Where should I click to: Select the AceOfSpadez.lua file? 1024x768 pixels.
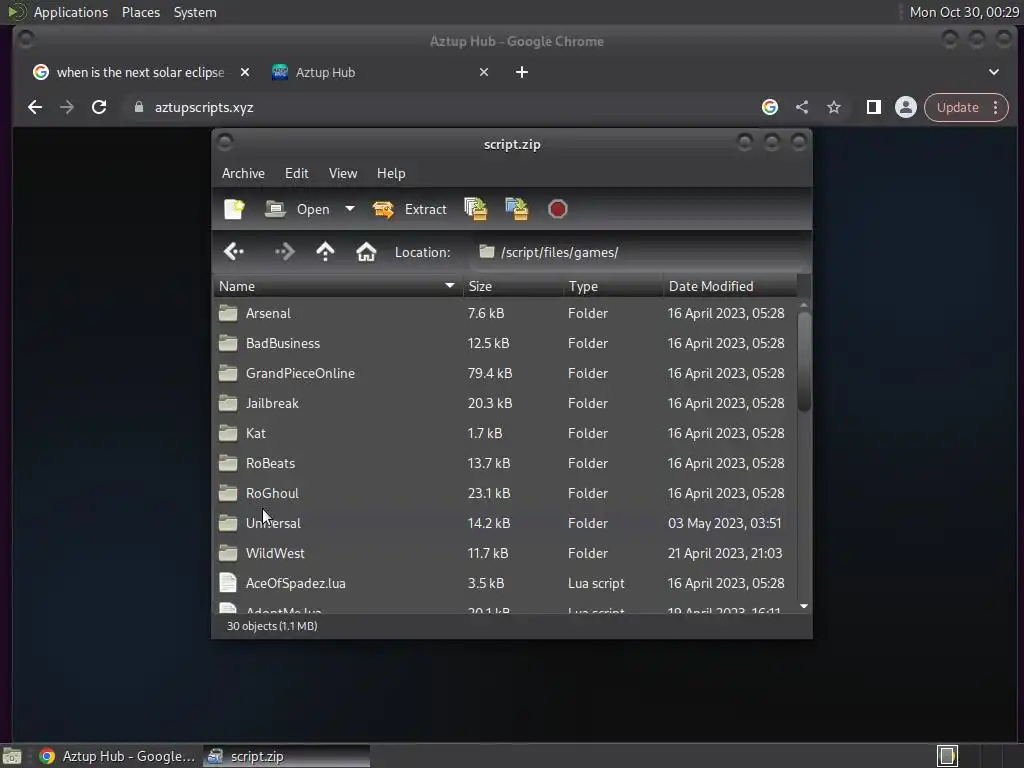(x=505, y=584)
